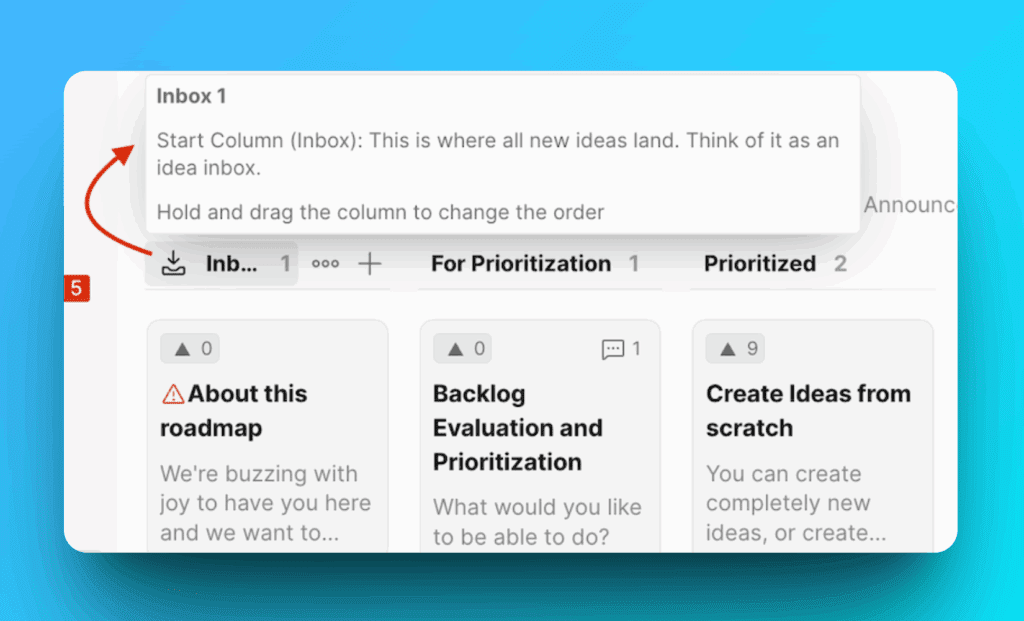Upvote the "Create Ideas from scratch" card
Image resolution: width=1024 pixels, height=621 pixels.
pyautogui.click(x=737, y=349)
